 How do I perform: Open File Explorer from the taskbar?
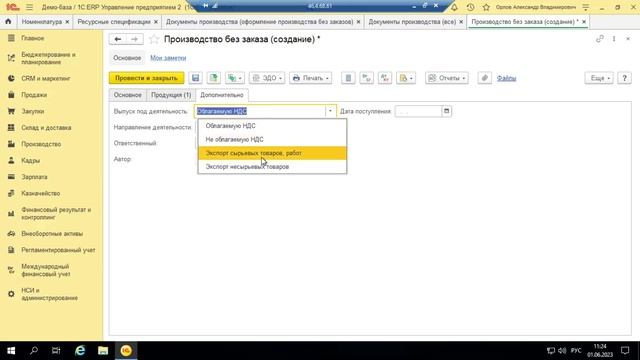(x=103, y=351)
